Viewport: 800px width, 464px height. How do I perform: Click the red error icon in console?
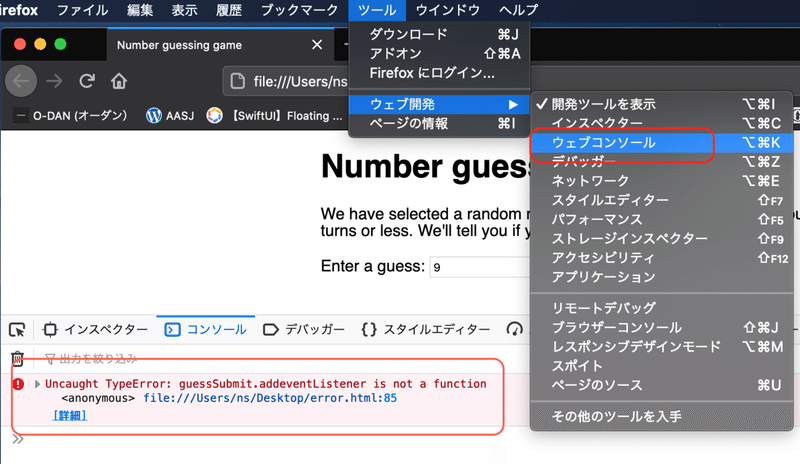18,384
